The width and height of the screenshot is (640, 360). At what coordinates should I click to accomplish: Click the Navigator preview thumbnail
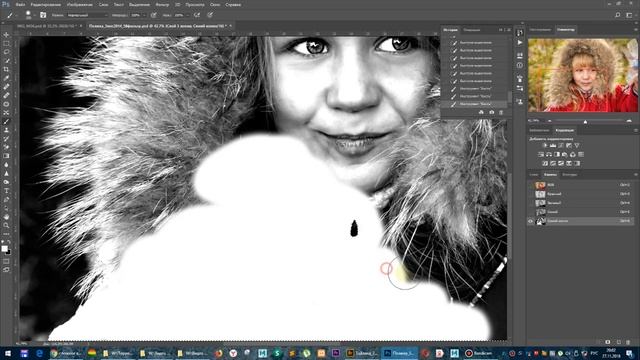582,75
